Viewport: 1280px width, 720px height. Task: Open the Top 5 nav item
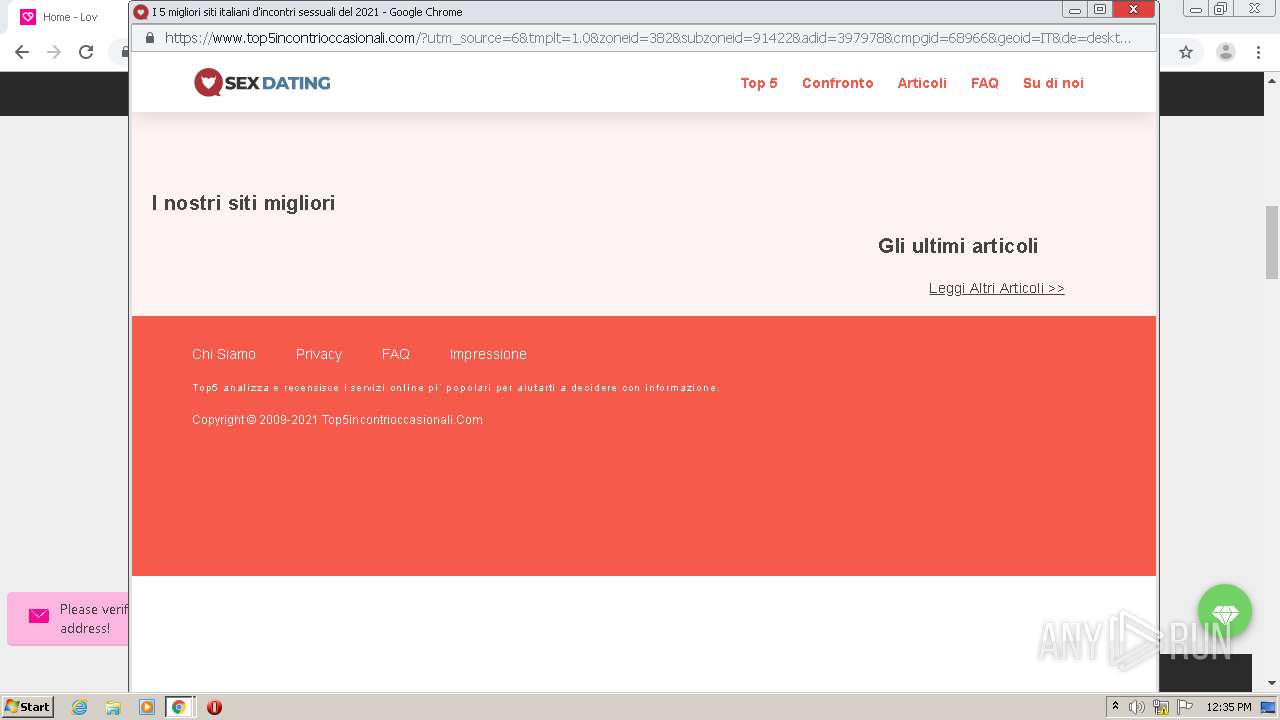click(759, 83)
